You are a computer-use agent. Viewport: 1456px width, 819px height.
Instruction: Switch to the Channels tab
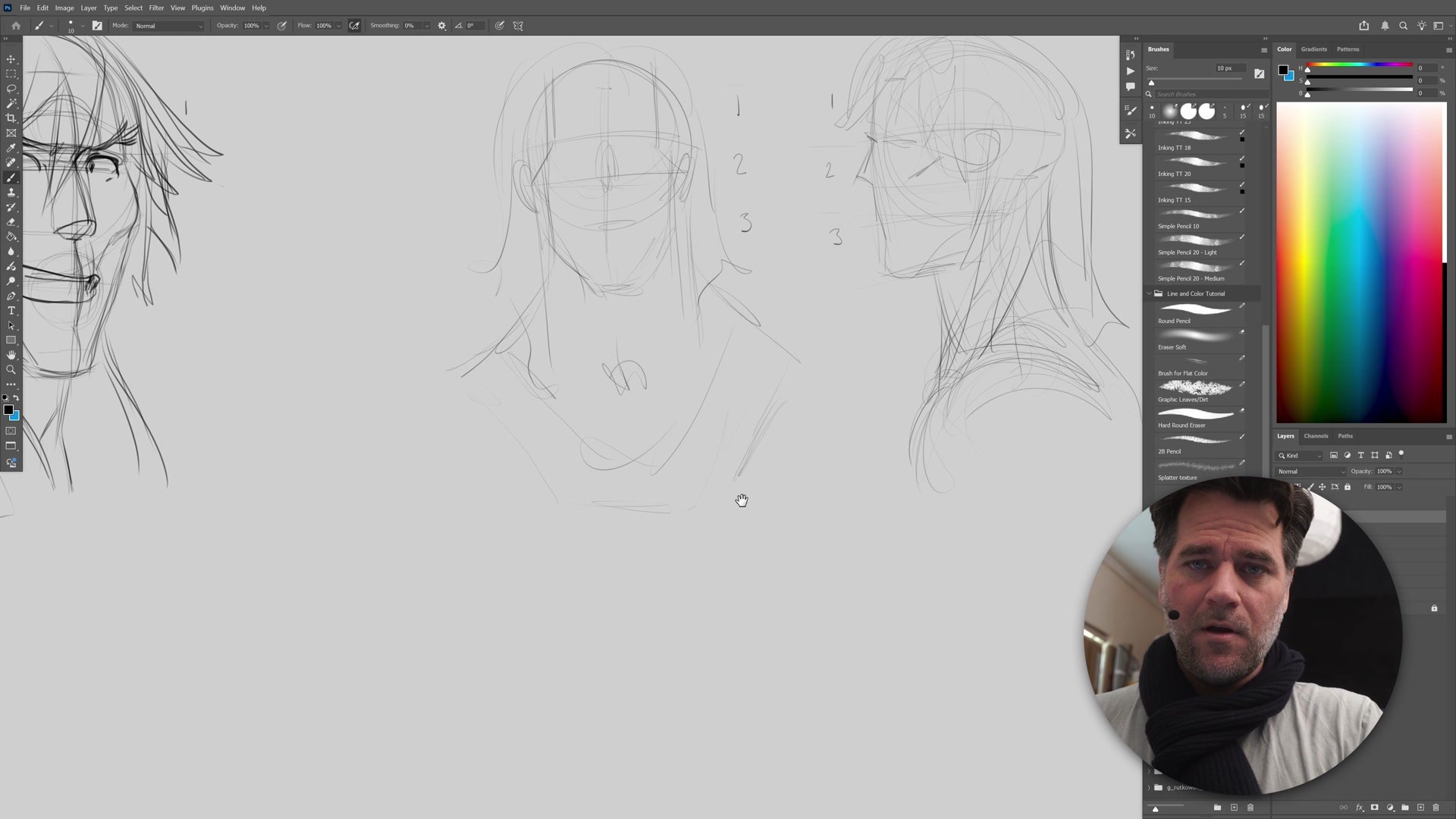click(x=1316, y=436)
